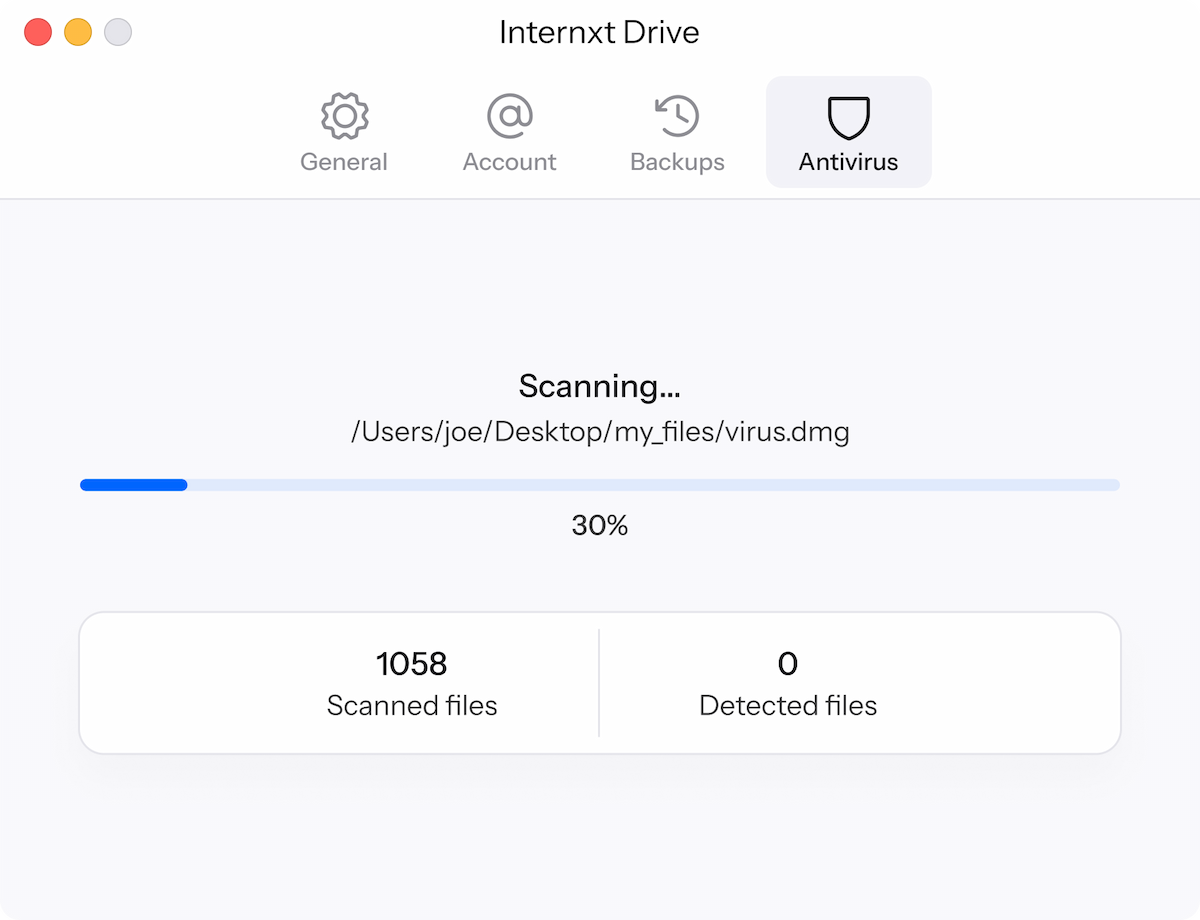The image size is (1200, 920).
Task: Click the 1058 scanned files count
Action: (x=411, y=663)
